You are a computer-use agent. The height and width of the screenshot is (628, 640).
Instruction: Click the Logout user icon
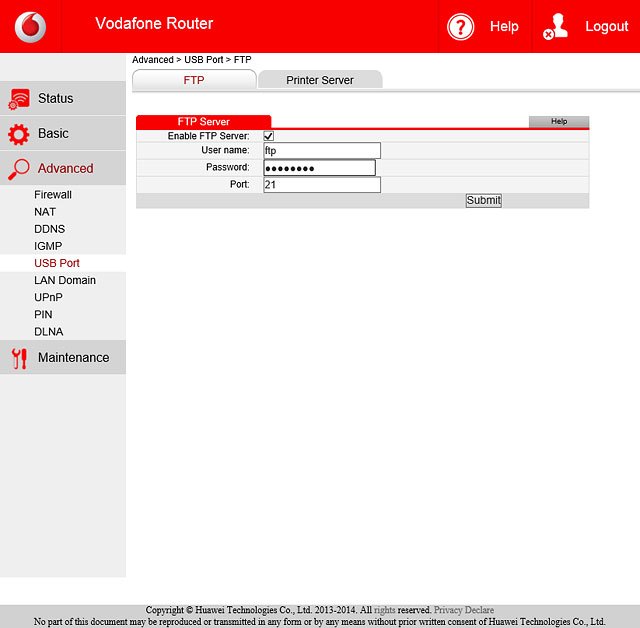click(x=555, y=27)
